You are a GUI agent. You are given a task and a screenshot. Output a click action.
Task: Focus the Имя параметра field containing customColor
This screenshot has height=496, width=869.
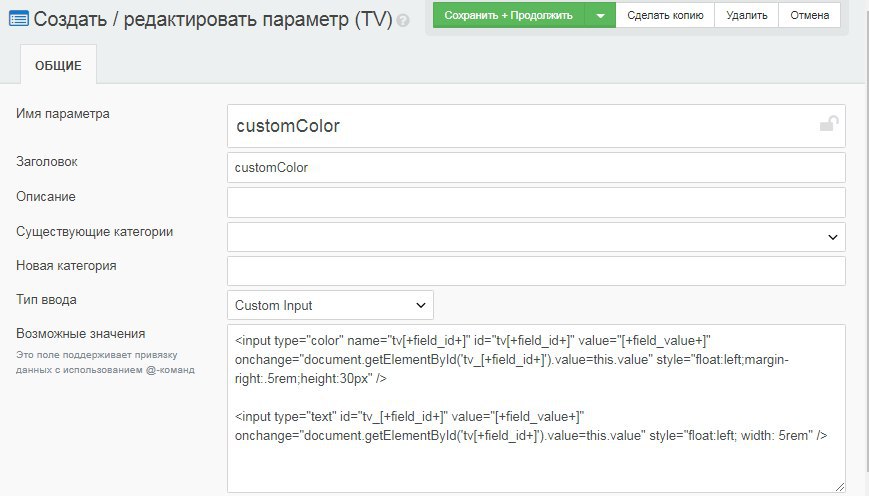pyautogui.click(x=520, y=126)
